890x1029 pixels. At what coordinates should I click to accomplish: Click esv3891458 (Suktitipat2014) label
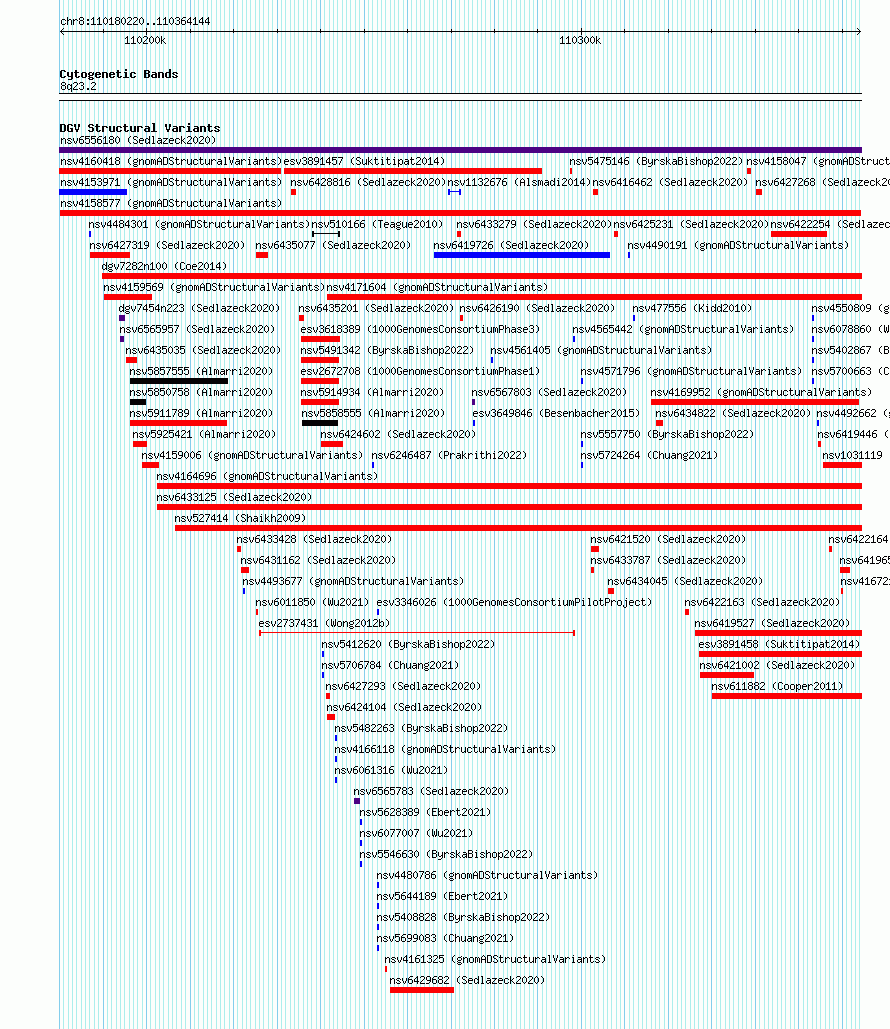(779, 644)
